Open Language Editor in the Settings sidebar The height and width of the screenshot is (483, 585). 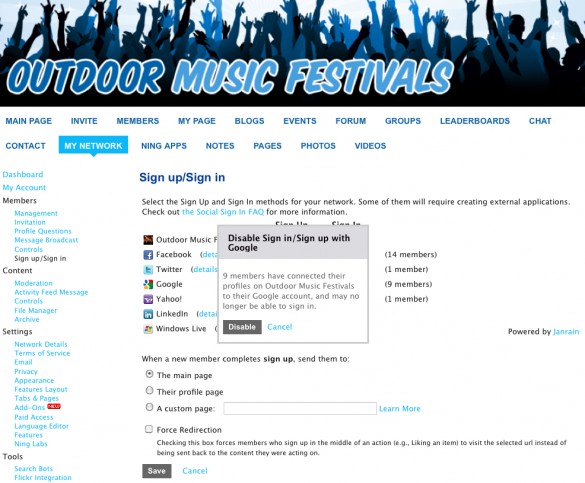pyautogui.click(x=41, y=426)
